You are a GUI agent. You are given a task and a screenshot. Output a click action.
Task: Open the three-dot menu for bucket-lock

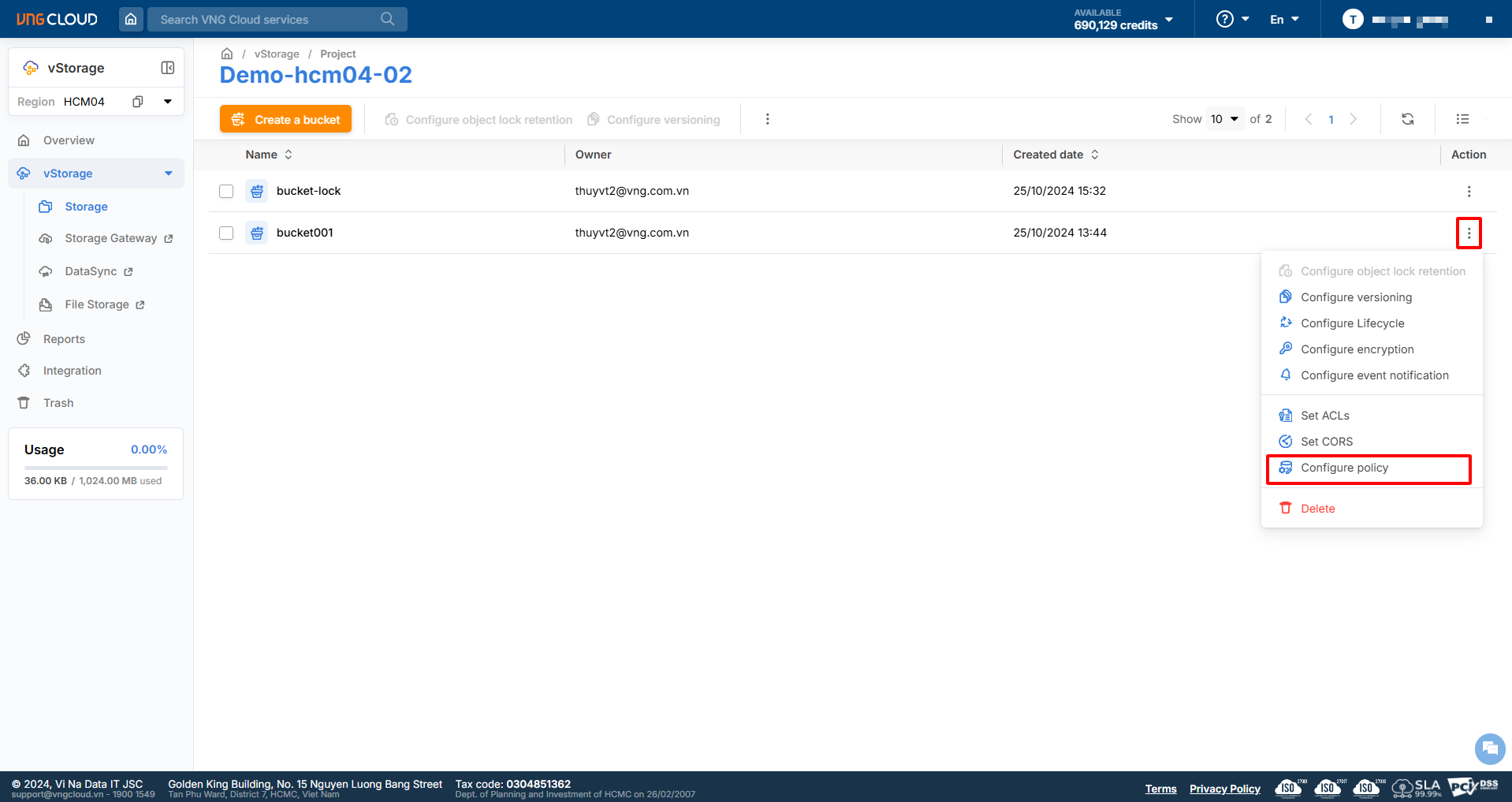point(1468,192)
